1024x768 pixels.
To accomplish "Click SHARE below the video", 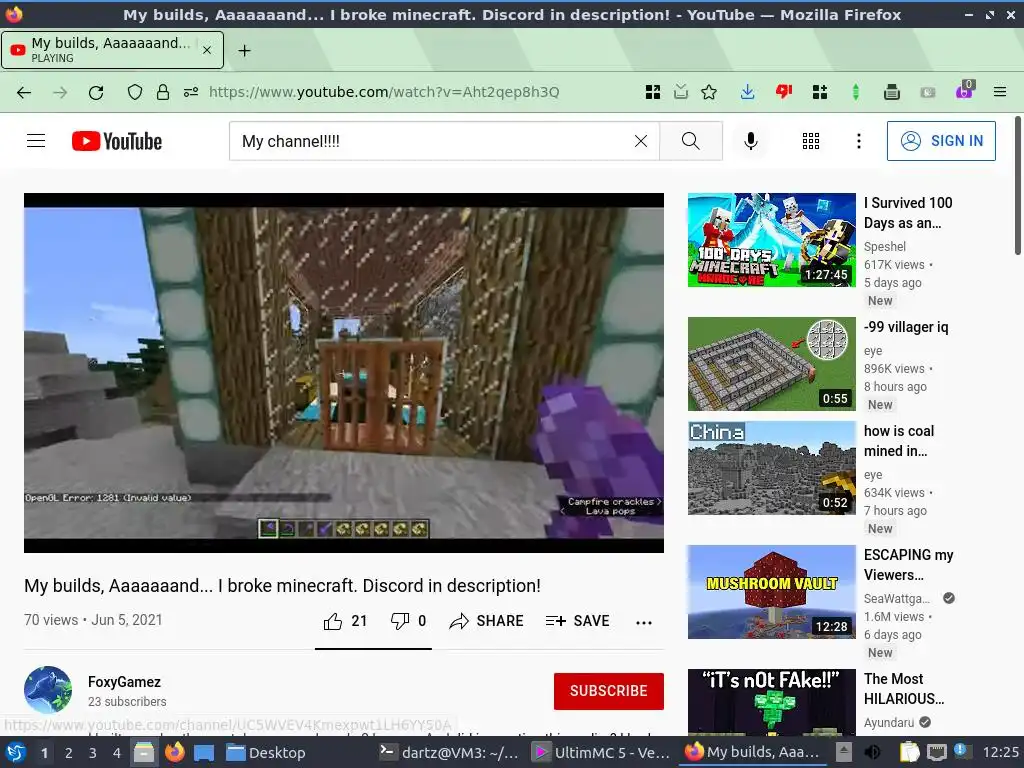I will point(487,621).
